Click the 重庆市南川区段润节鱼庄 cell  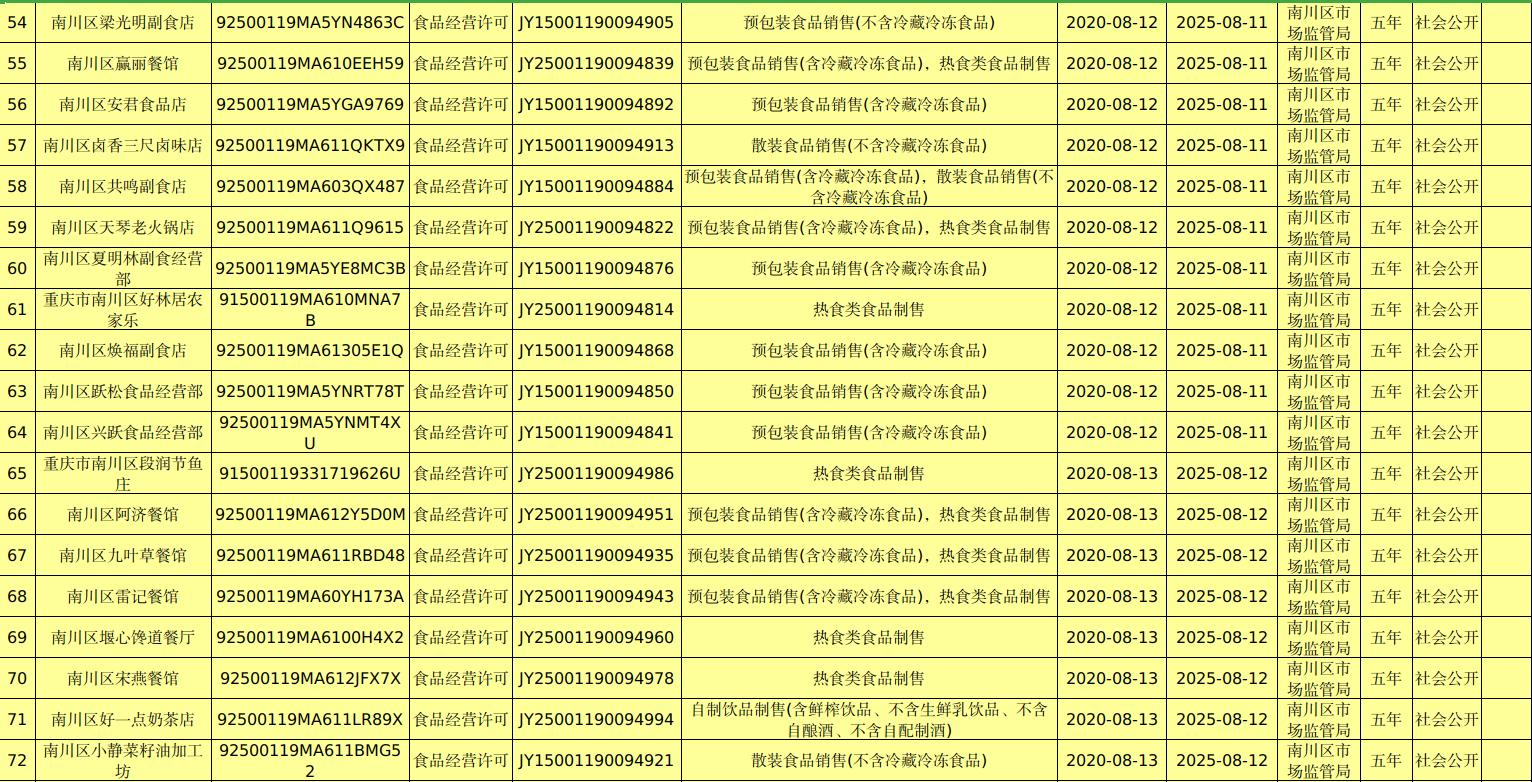[x=123, y=473]
